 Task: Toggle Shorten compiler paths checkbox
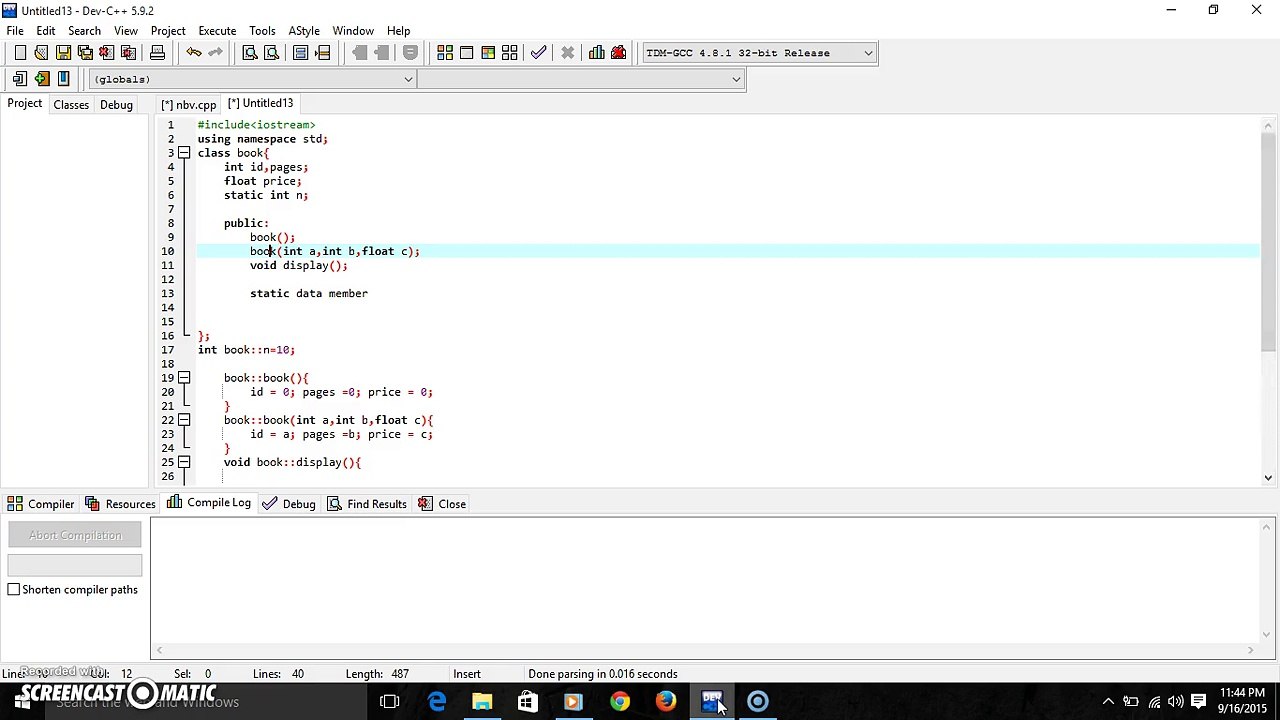point(14,589)
